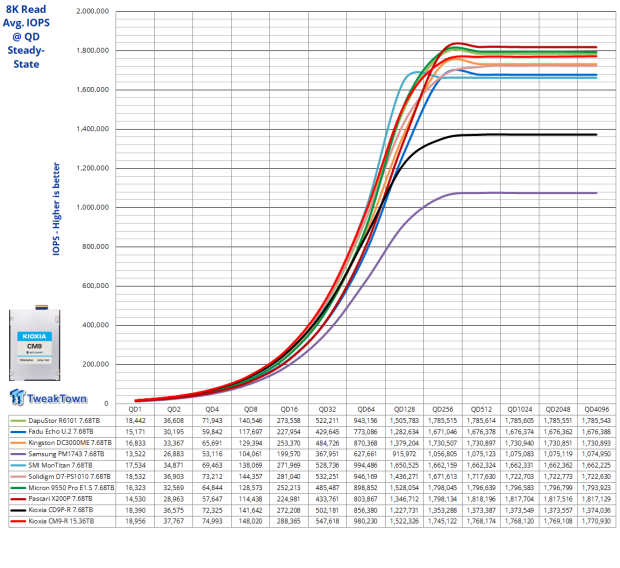Click the 1,200,000 y-axis label

pyautogui.click(x=93, y=168)
